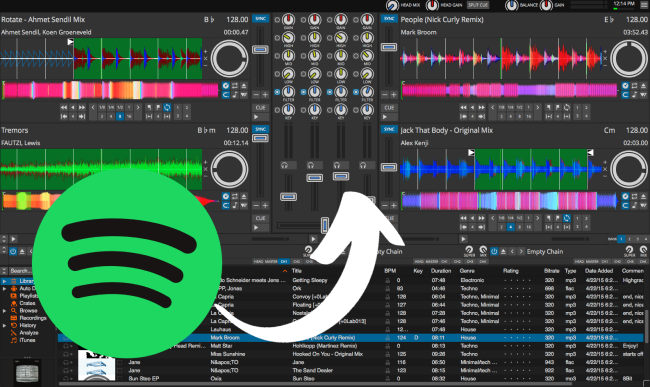650x387 pixels.
Task: Click hotcue 1 on Rotate deck
Action: [178, 107]
